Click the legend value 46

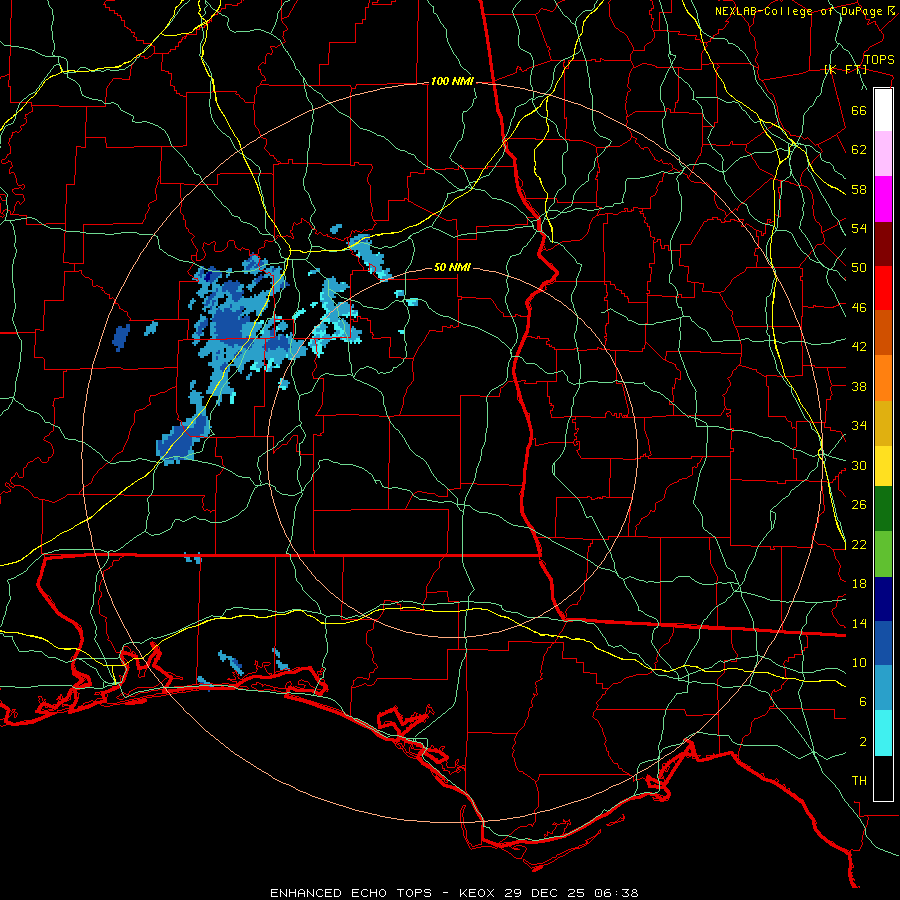click(x=859, y=308)
